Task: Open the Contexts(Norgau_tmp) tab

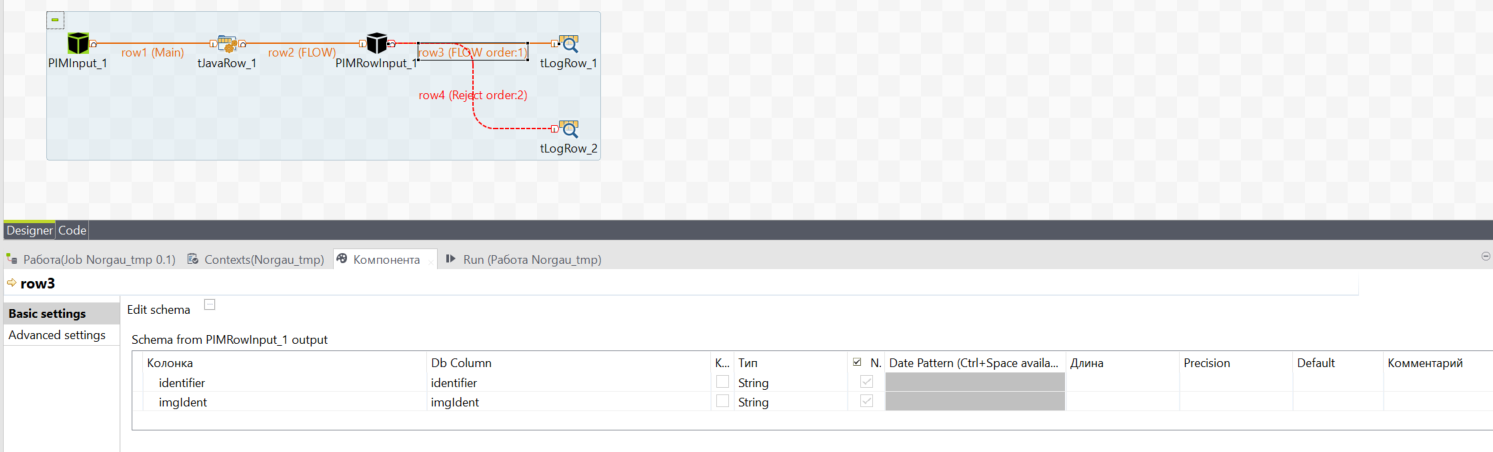Action: click(x=256, y=259)
